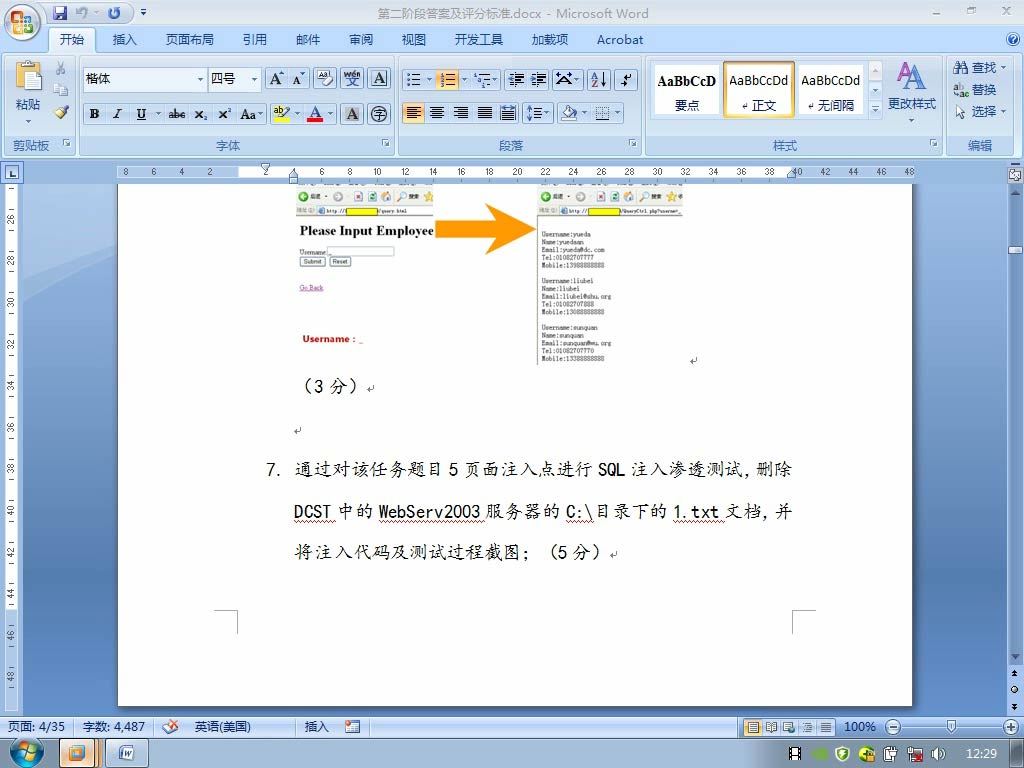Align text left
This screenshot has height=768, width=1024.
tap(413, 113)
